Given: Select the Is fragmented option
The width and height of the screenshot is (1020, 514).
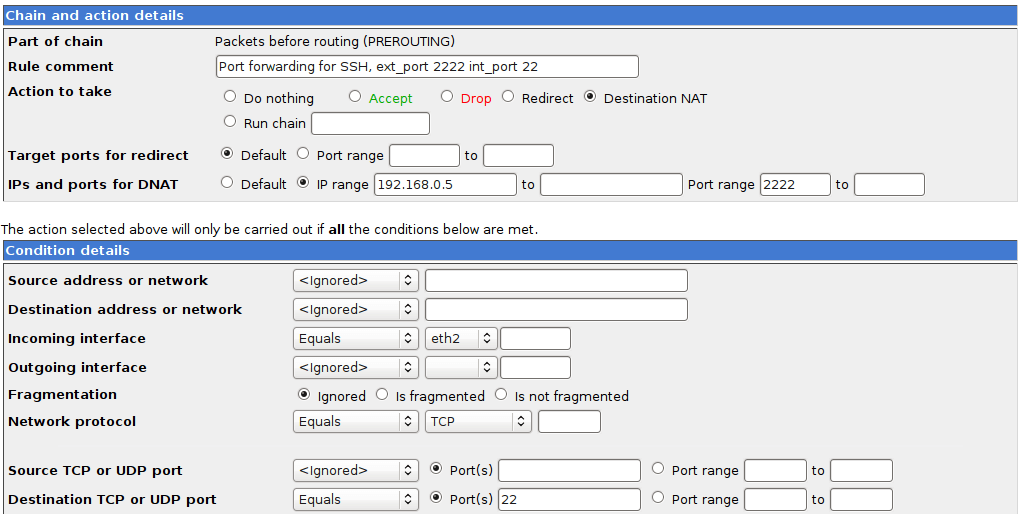Looking at the screenshot, I should click(382, 395).
